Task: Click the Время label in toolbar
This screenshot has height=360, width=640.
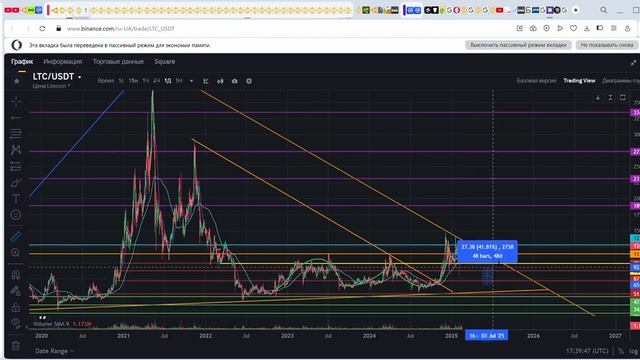Action: [x=106, y=81]
